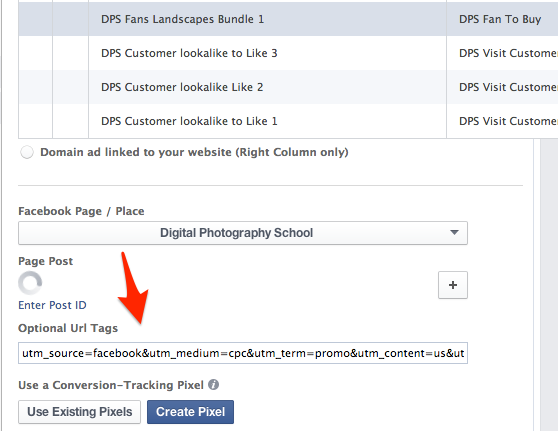Click the plus button beside Page Post
Viewport: 558px width, 431px height.
[x=453, y=285]
